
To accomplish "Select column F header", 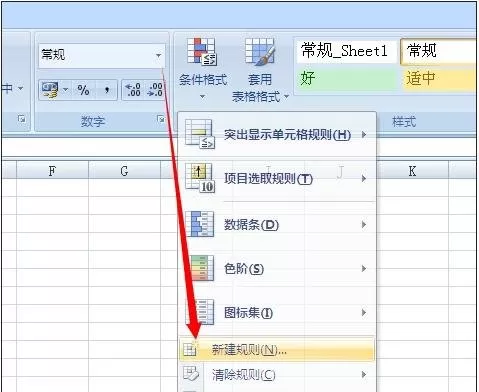I will (x=52, y=171).
